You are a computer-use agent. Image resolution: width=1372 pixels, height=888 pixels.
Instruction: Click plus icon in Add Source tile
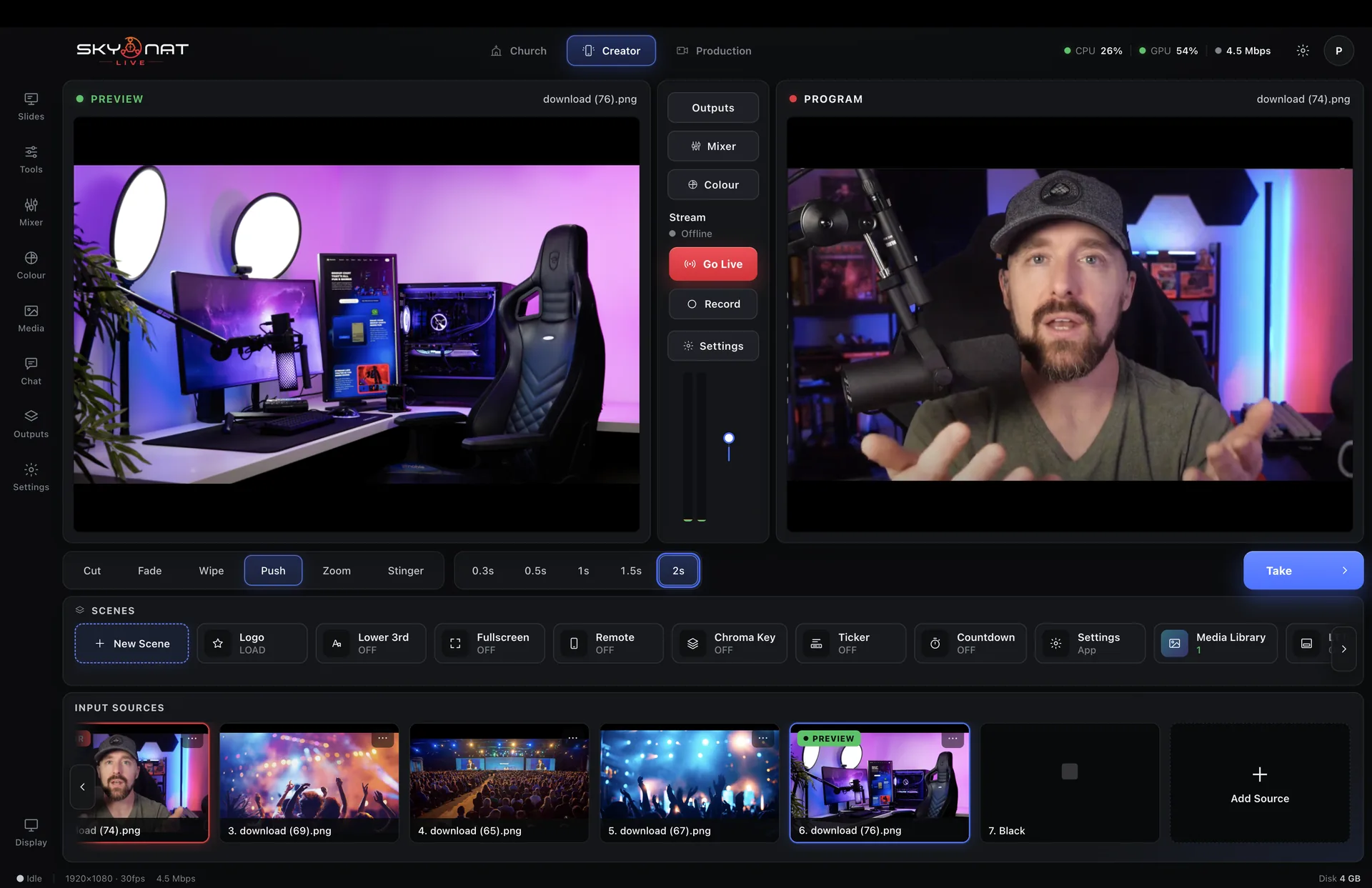tap(1260, 774)
